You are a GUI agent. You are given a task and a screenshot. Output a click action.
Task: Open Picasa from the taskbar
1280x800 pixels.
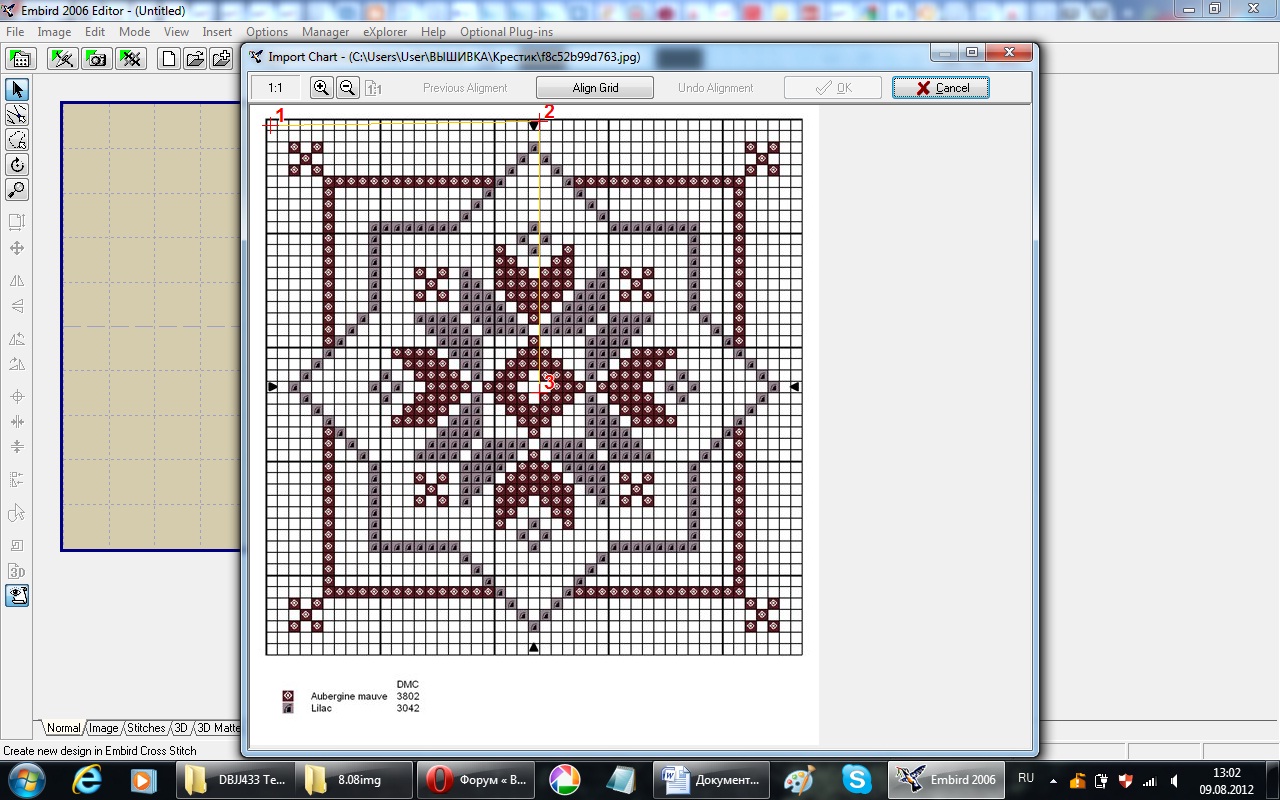click(565, 779)
